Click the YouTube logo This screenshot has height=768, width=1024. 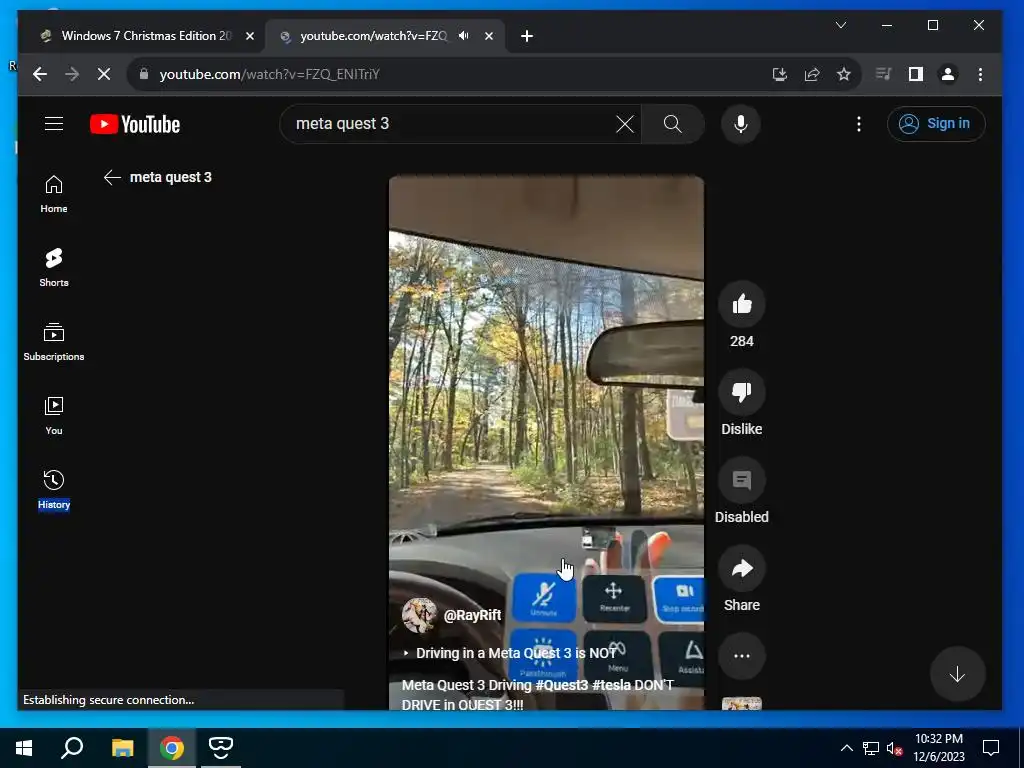pyautogui.click(x=135, y=124)
